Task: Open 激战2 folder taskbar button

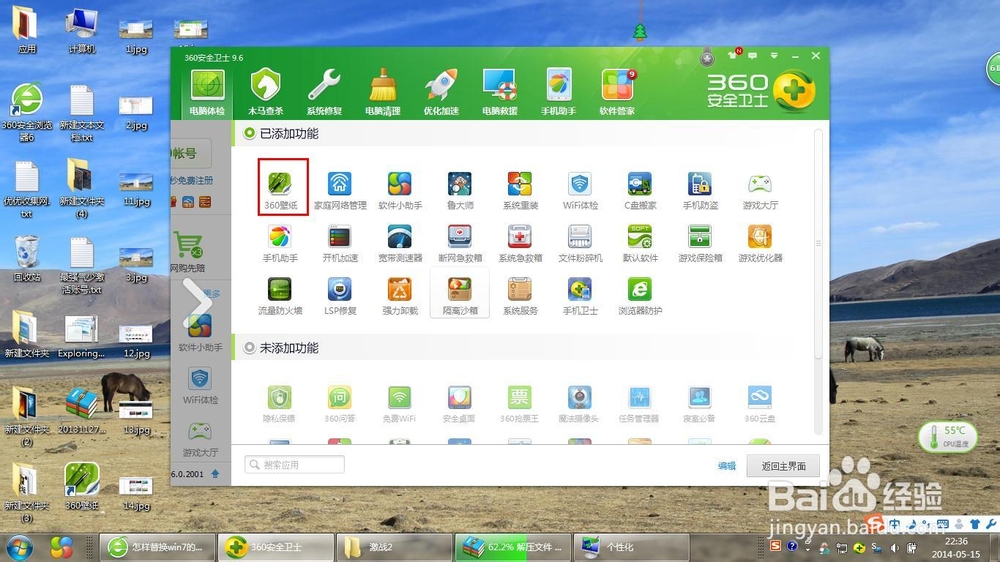Action: [x=394, y=547]
